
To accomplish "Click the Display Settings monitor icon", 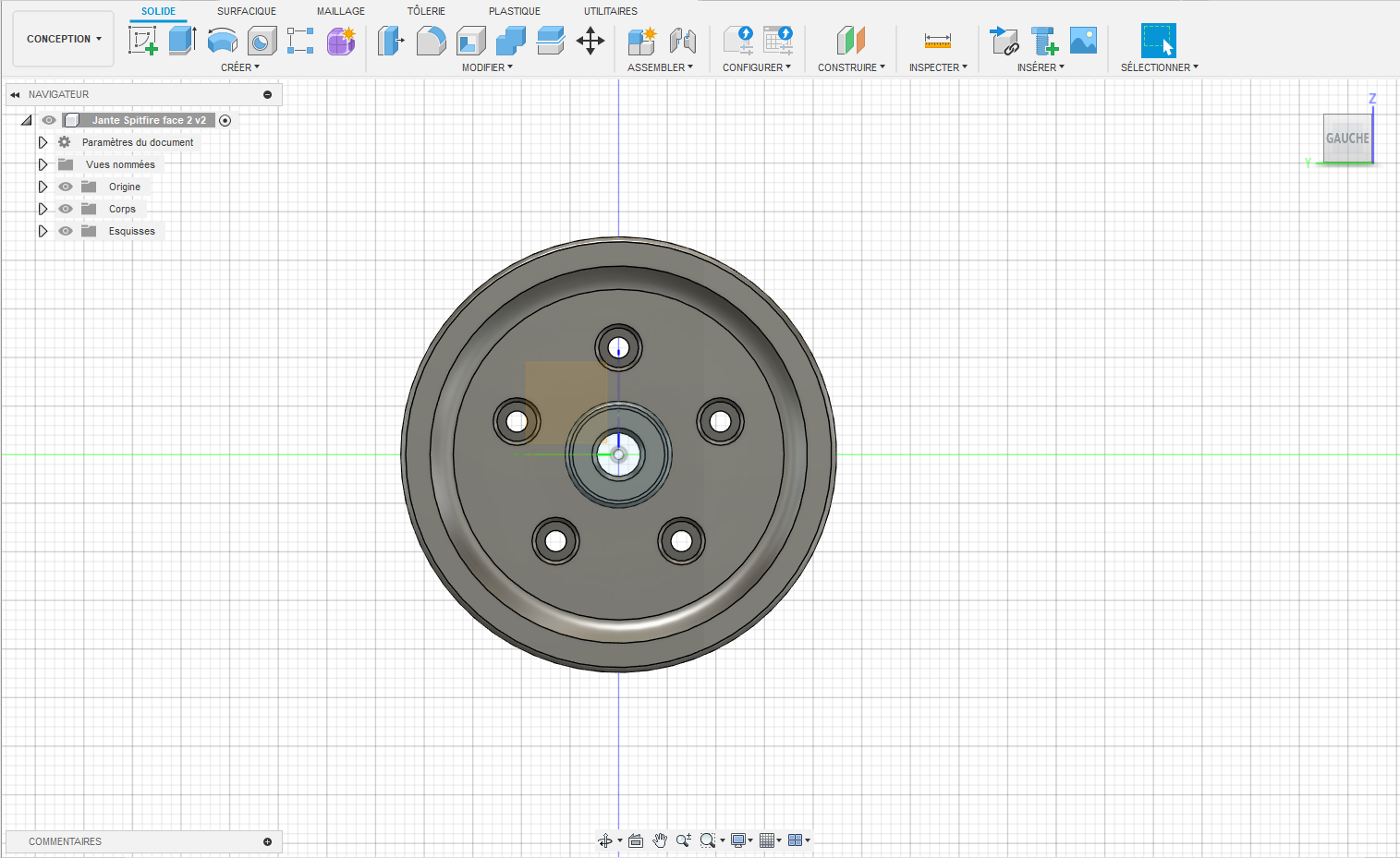I will [738, 840].
